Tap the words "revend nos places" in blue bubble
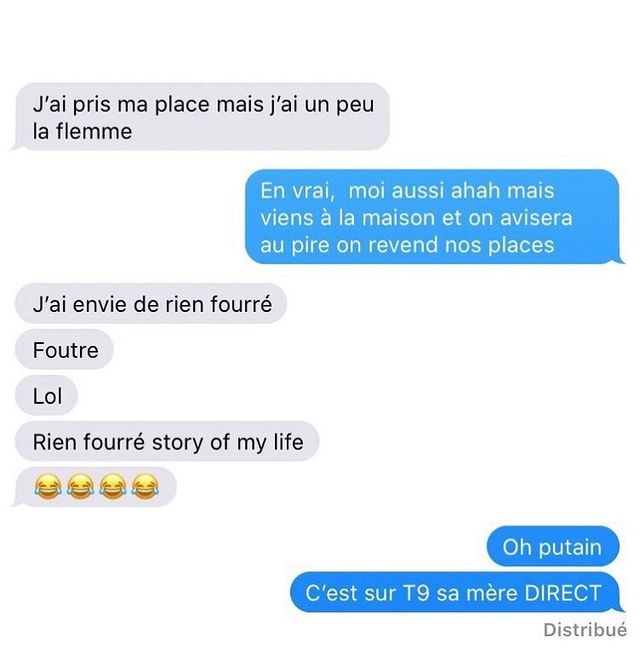This screenshot has height=649, width=640. (461, 245)
